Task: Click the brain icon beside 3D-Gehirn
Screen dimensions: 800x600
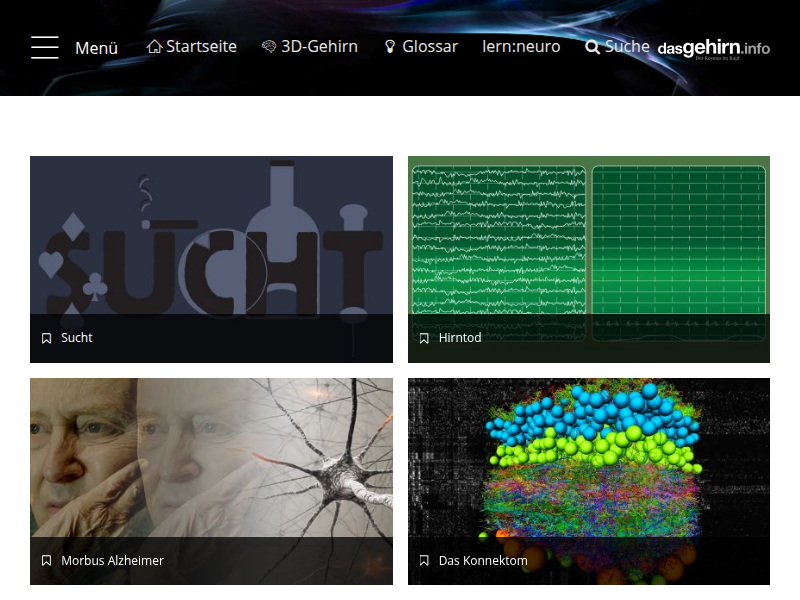Action: 269,47
